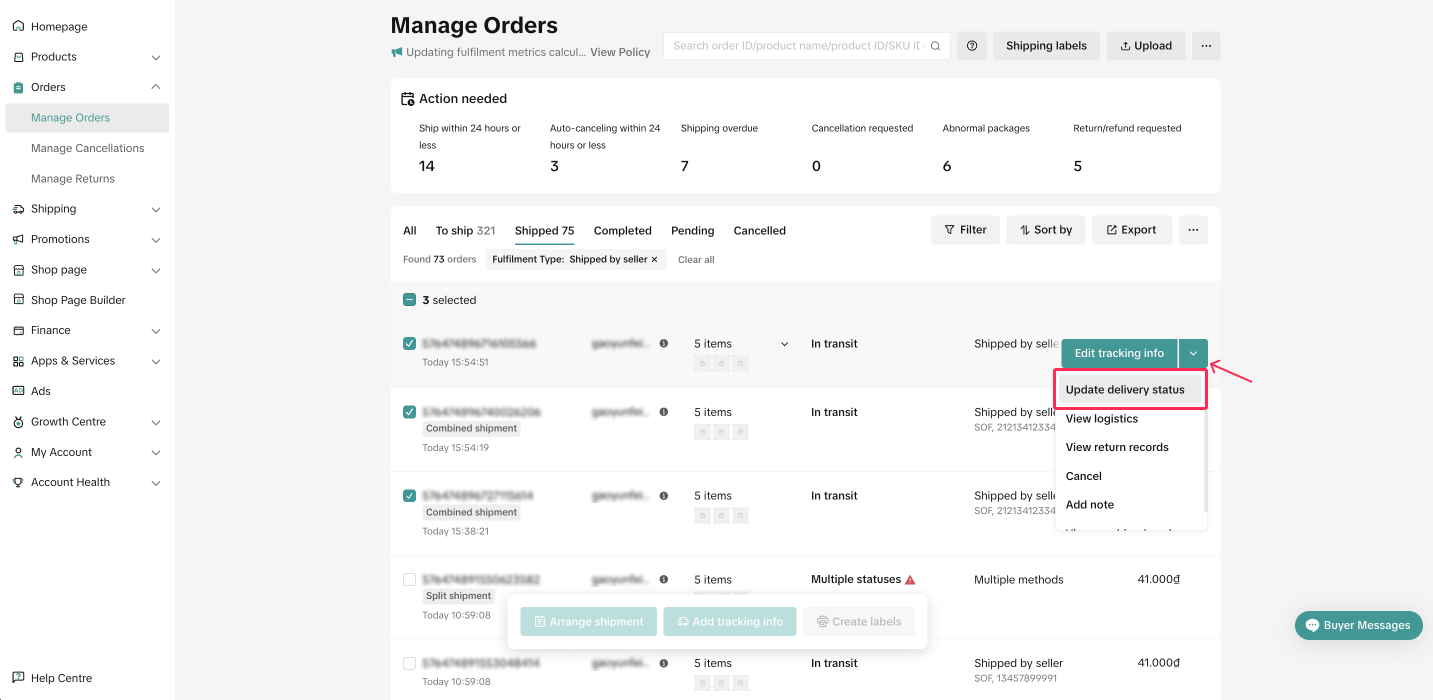Expand the Products sidebar menu
The width and height of the screenshot is (1433, 700).
pos(155,57)
